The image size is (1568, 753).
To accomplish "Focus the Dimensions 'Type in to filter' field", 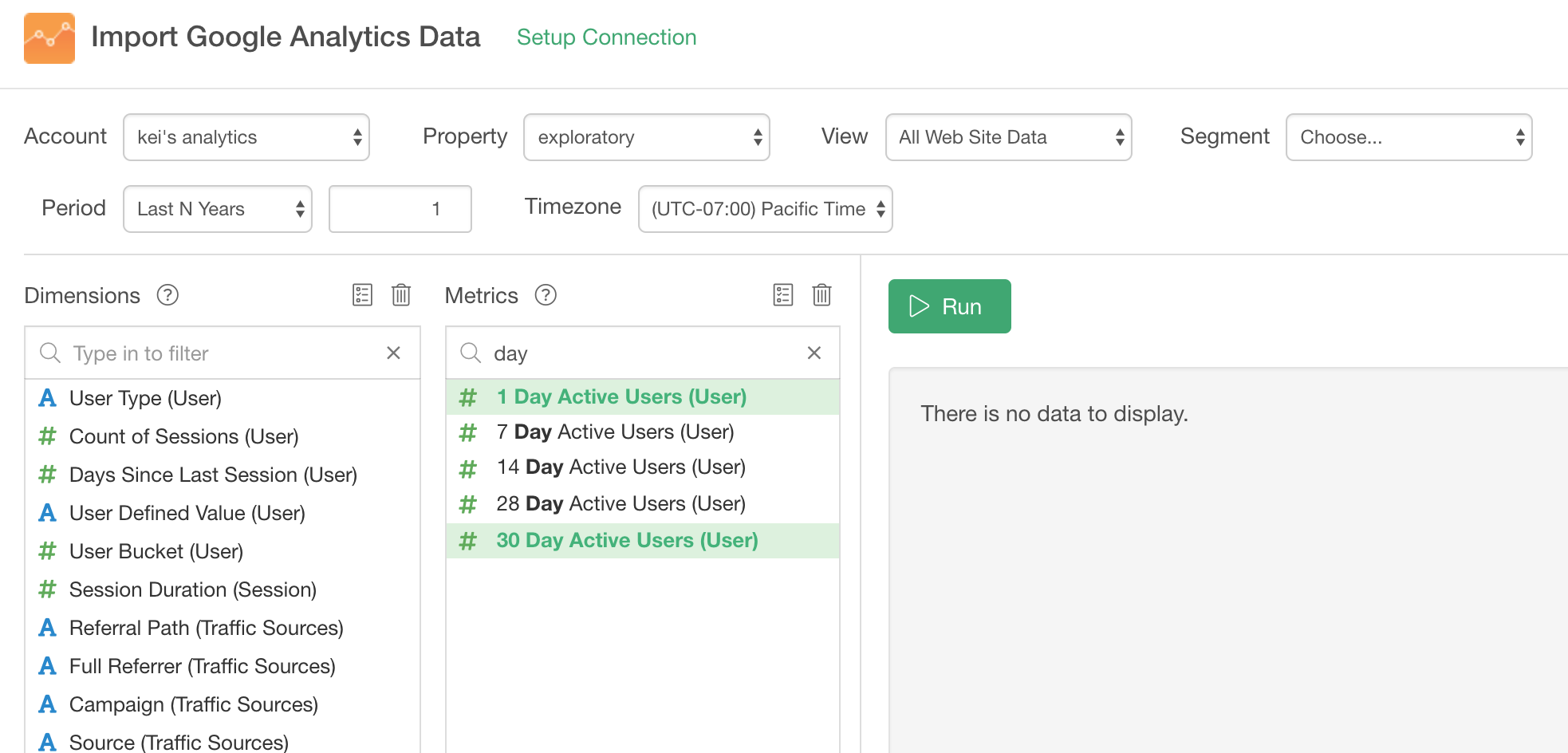I will 223,353.
